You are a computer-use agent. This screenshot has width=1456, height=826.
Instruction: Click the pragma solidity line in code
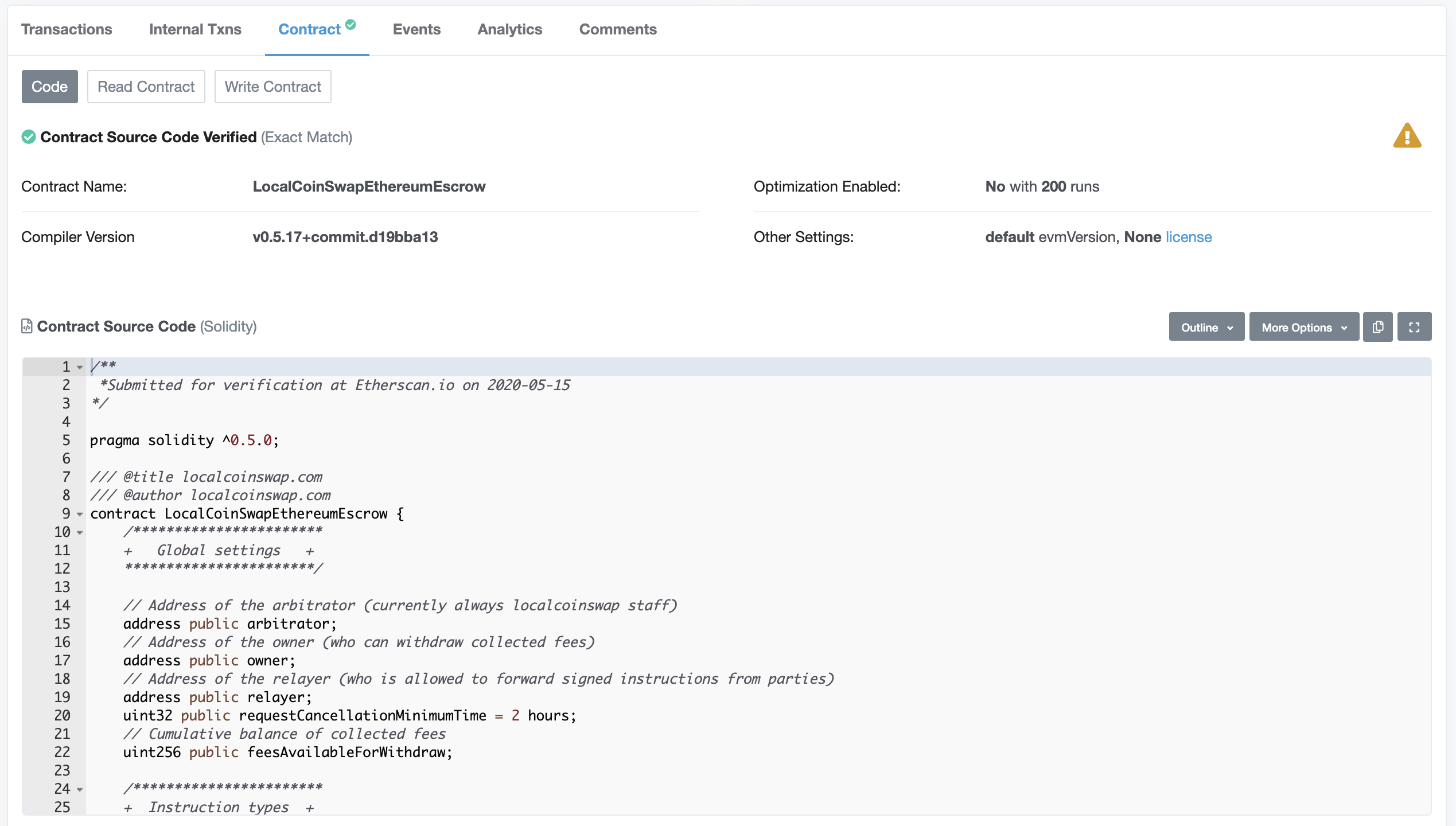coord(185,441)
